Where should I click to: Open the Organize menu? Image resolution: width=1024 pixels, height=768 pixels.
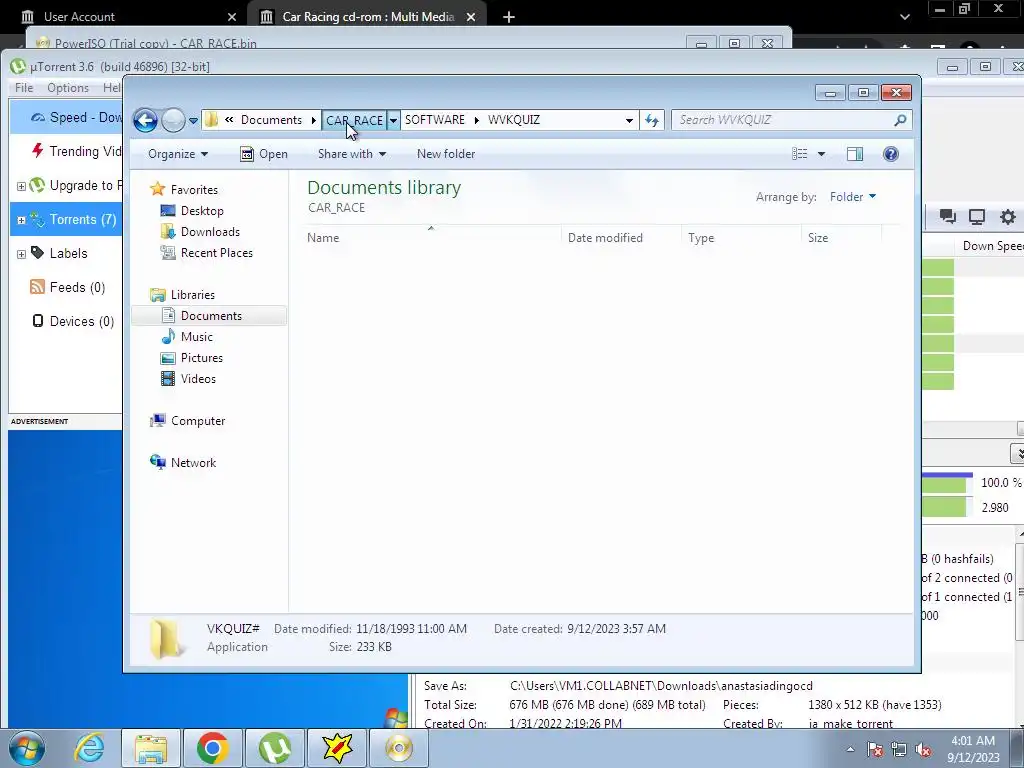click(178, 154)
